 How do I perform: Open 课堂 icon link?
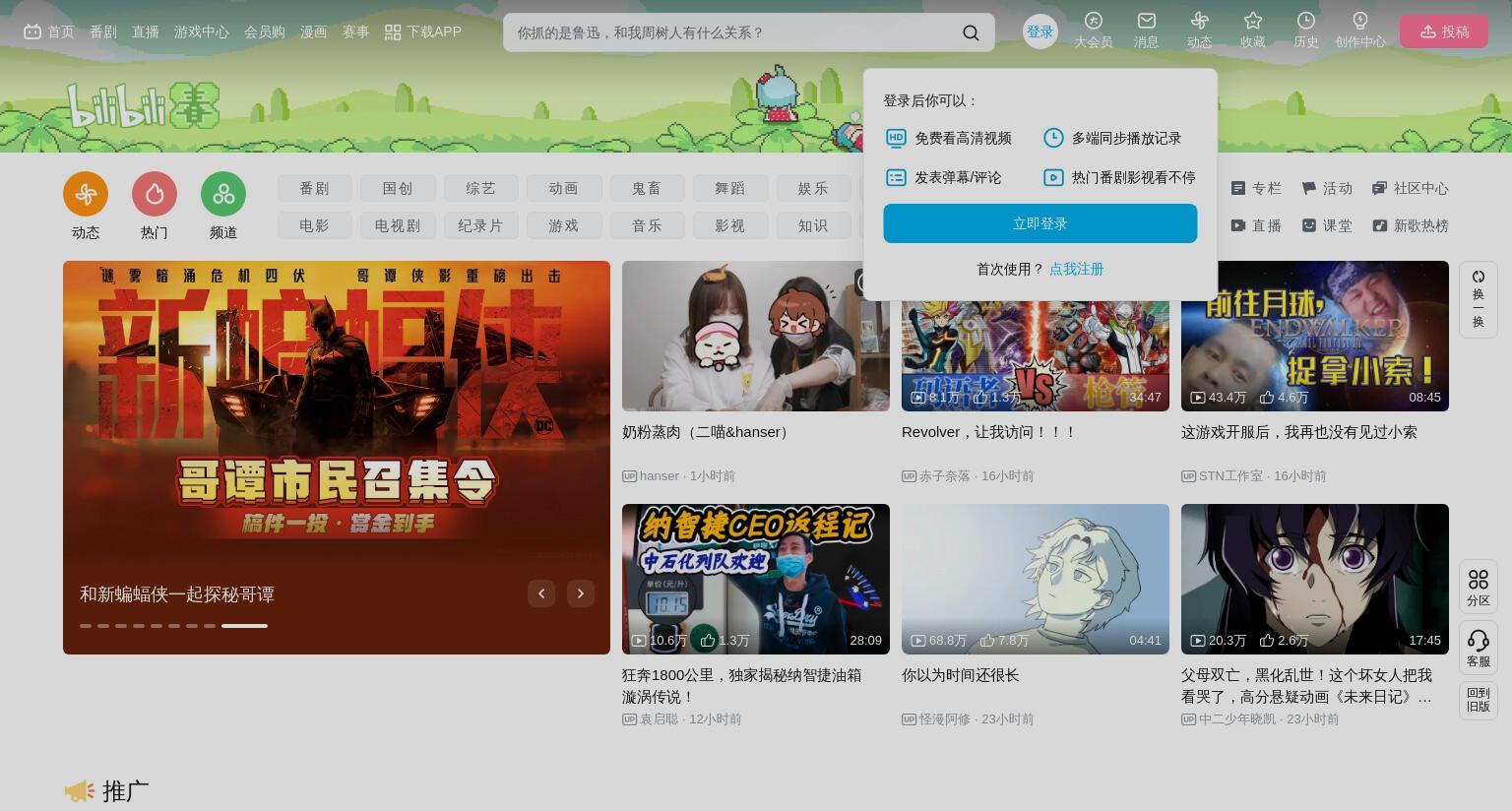click(1327, 225)
